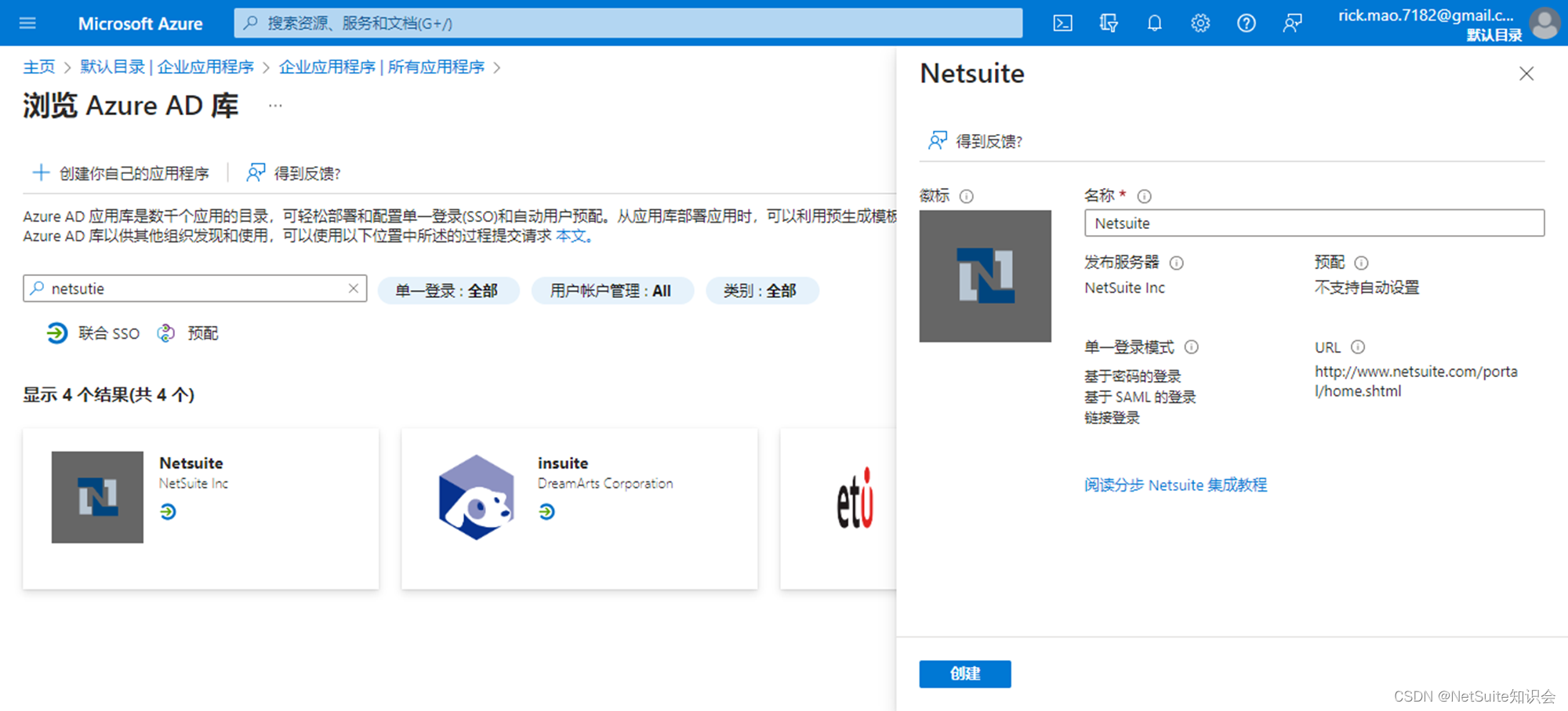Screen dimensions: 1568x711
Task: Open the feedback icon in top bar
Action: point(1292,23)
